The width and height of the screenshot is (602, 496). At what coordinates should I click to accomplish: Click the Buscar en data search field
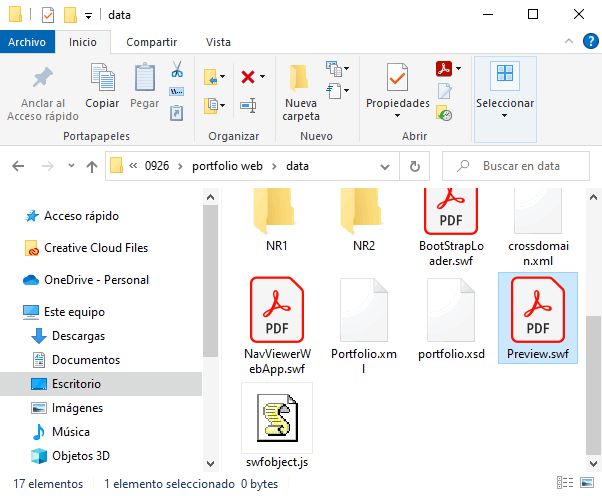516,166
